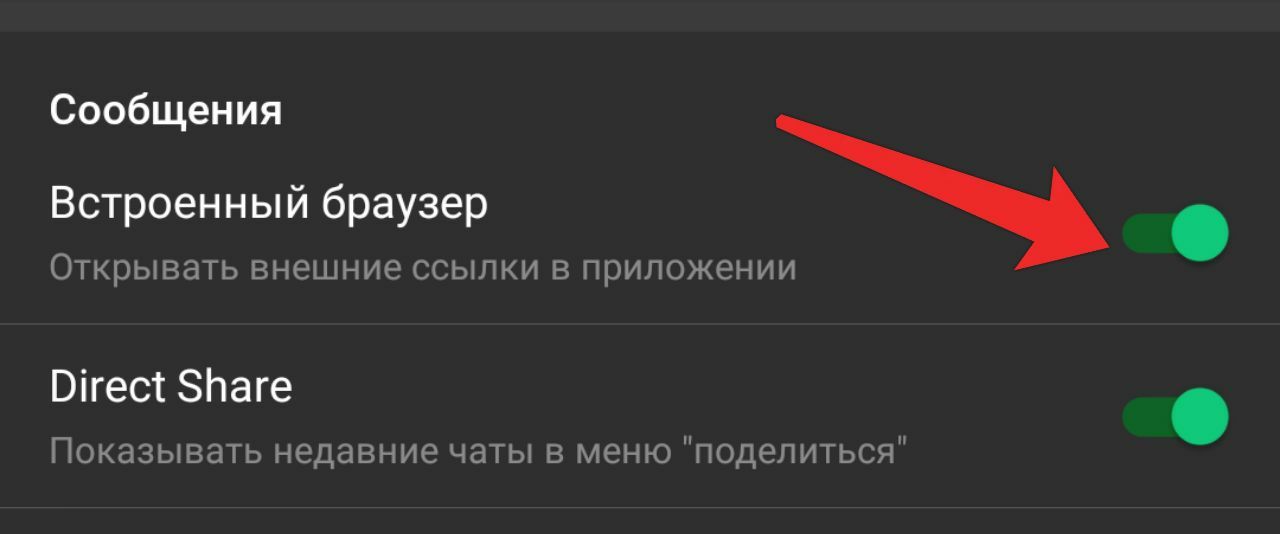
Task: Turn off the Direct Share switch
Action: click(x=1175, y=417)
